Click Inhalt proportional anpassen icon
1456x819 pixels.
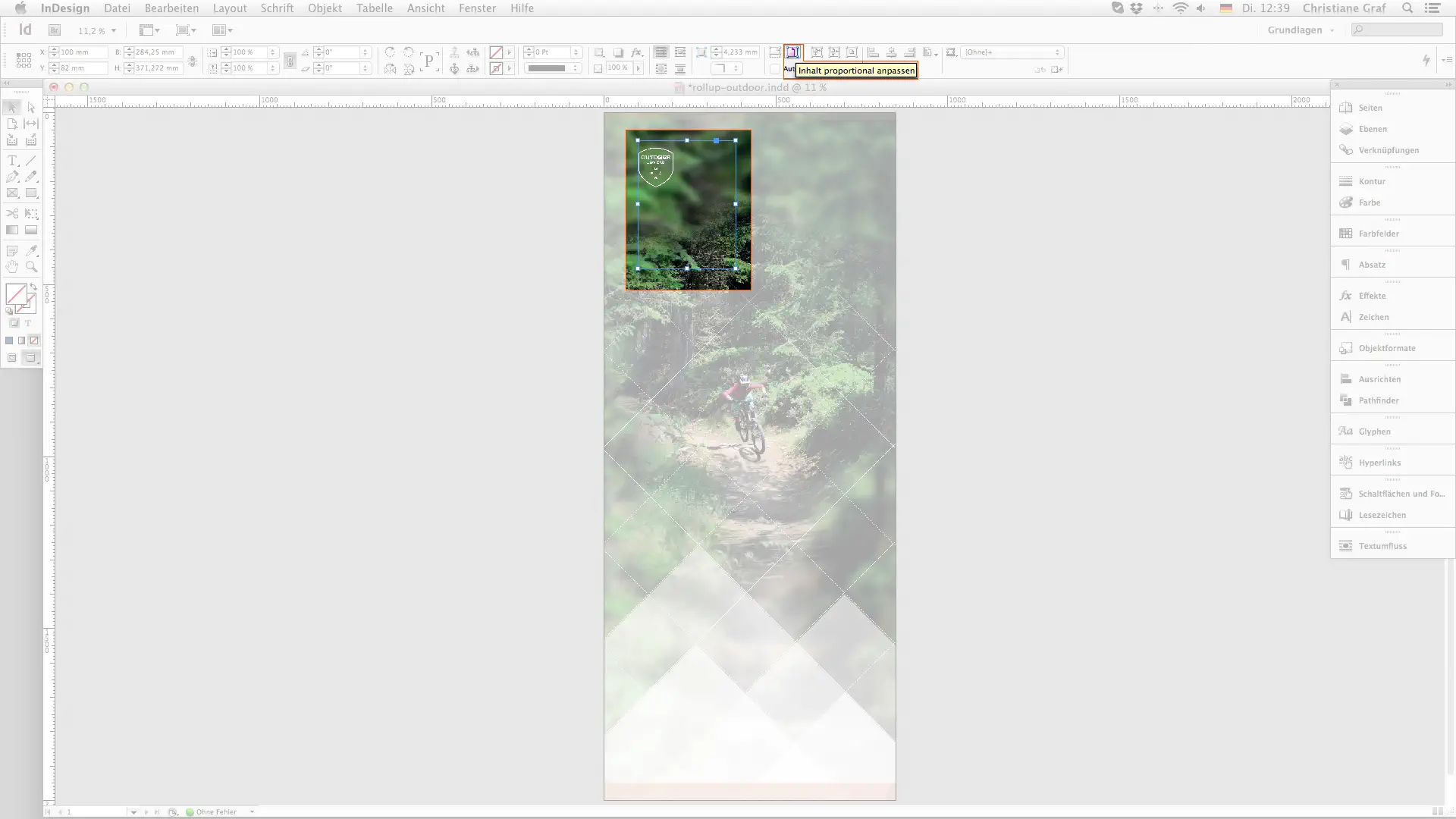792,52
